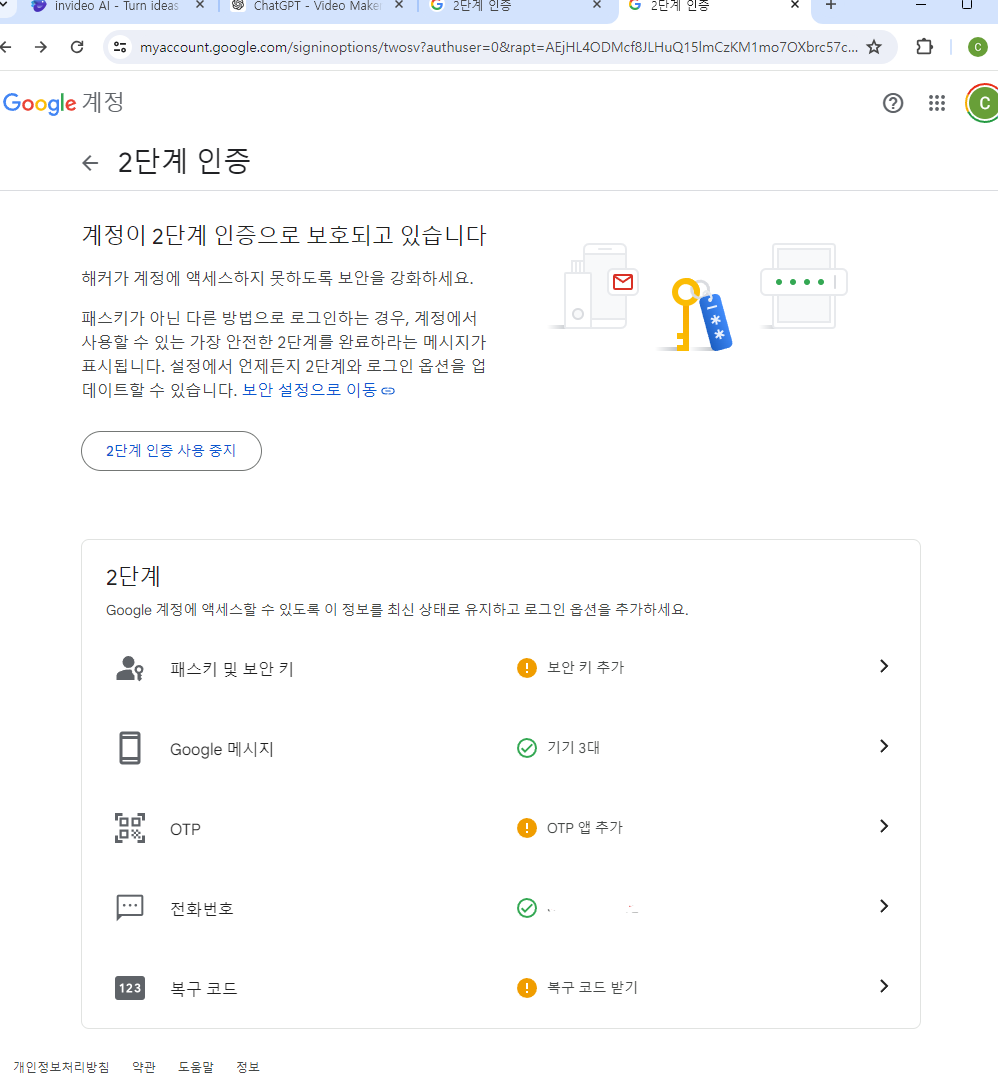The width and height of the screenshot is (998, 1076).
Task: Open Chrome profile avatar in toolbar
Action: [977, 47]
